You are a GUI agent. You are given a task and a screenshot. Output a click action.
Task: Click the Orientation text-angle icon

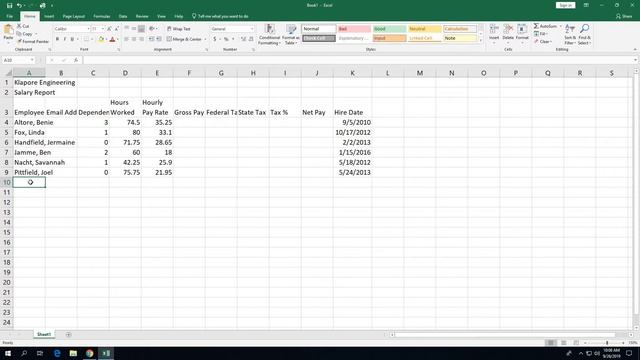pos(152,29)
